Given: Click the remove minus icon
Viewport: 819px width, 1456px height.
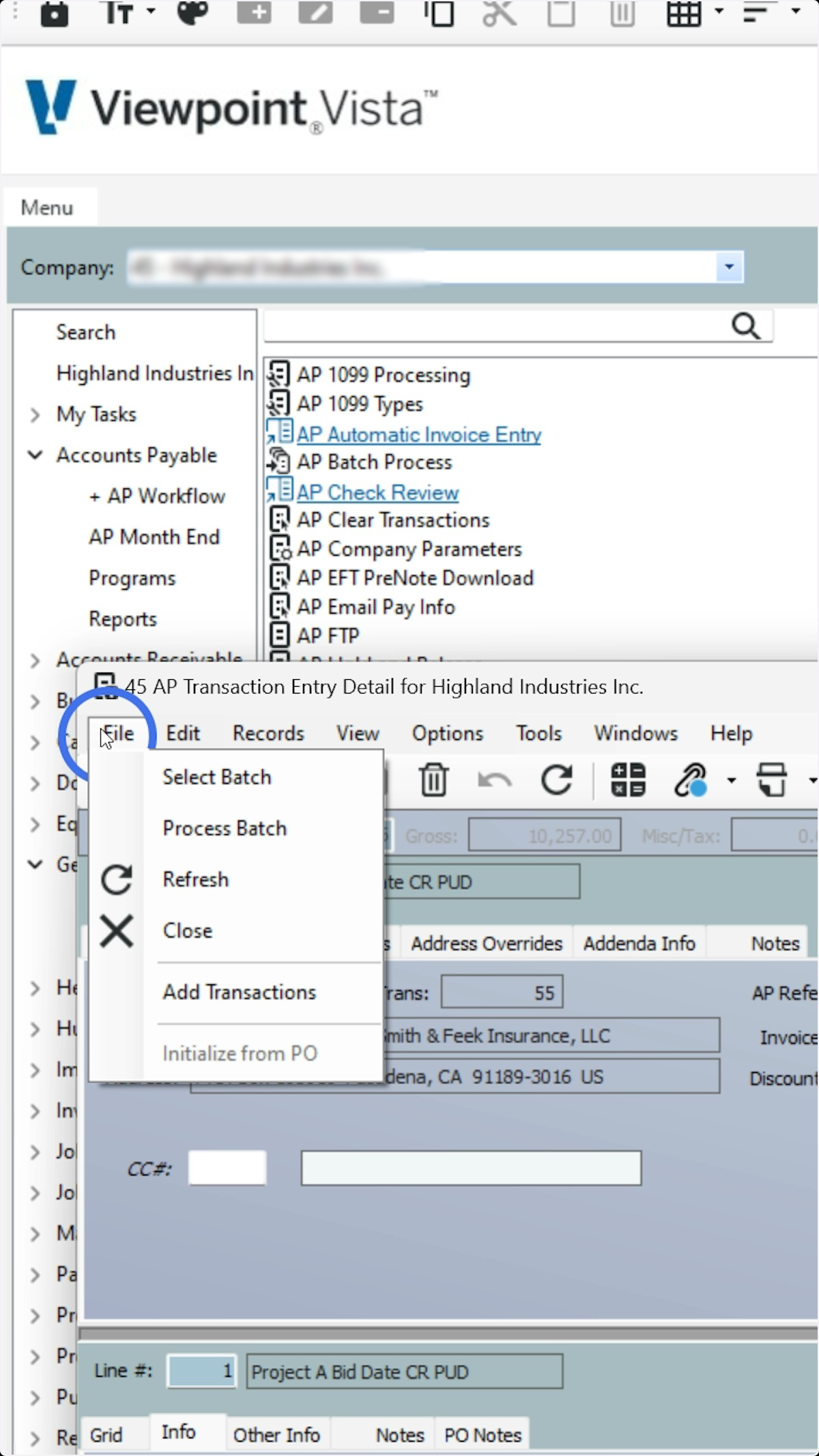Looking at the screenshot, I should (377, 12).
